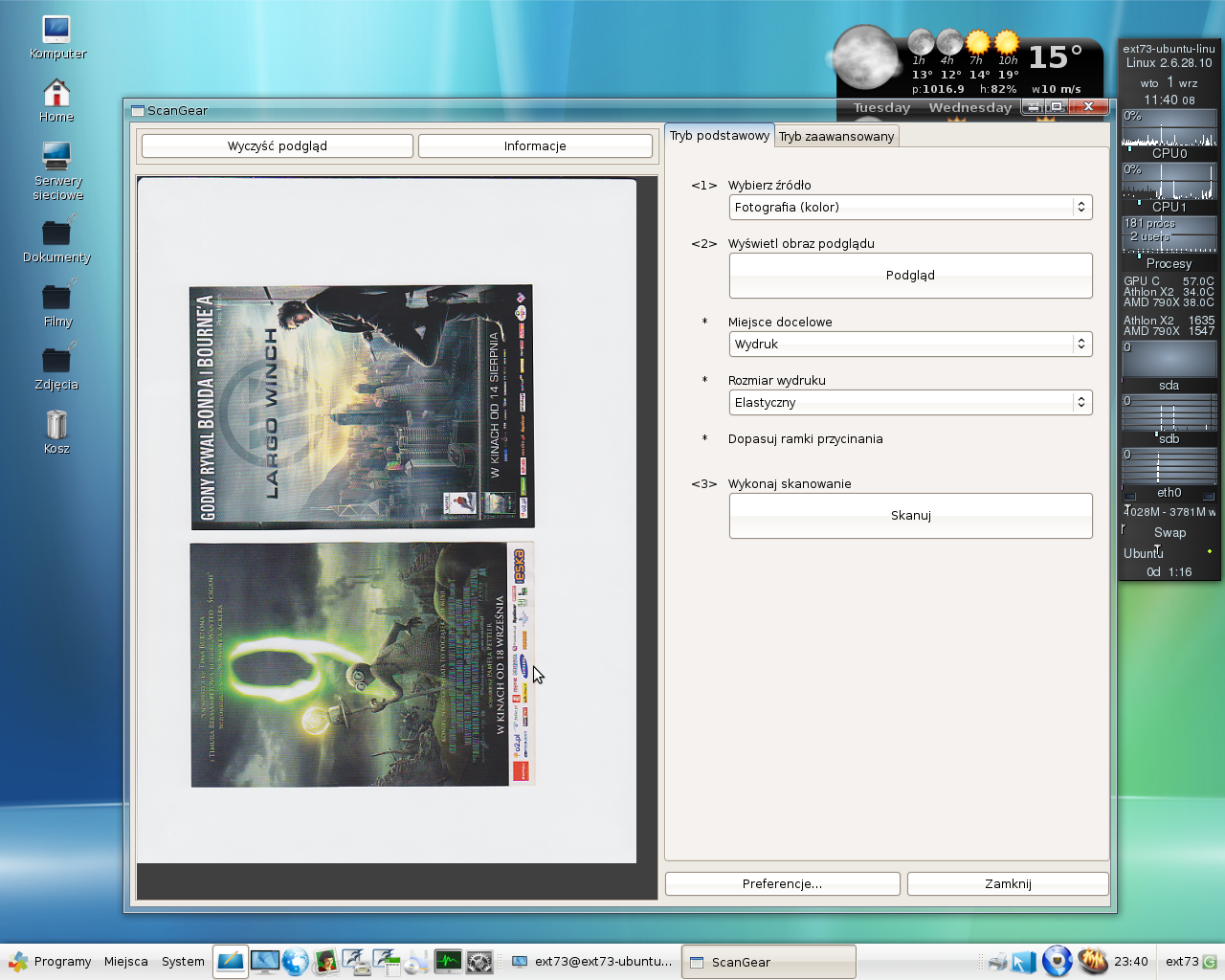Open the Home folder desktop icon

coord(56,100)
